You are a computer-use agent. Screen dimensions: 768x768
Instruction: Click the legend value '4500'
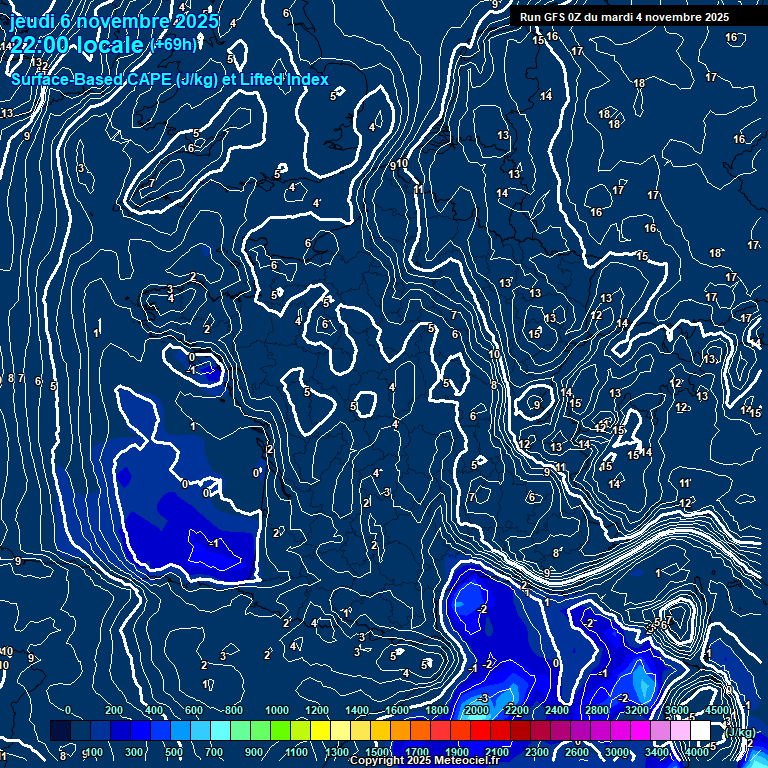pyautogui.click(x=717, y=710)
